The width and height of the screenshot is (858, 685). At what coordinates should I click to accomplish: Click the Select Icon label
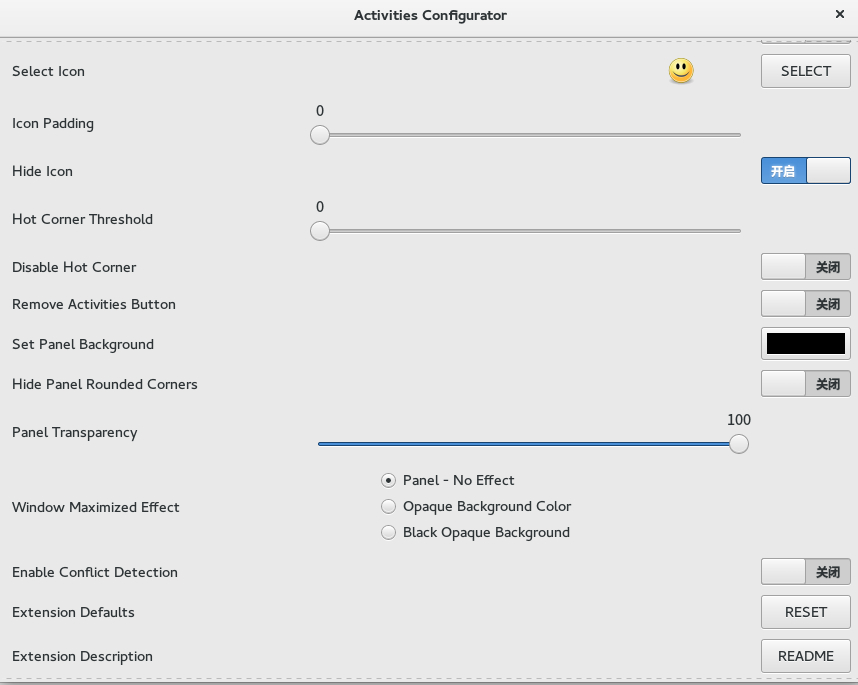coord(48,72)
